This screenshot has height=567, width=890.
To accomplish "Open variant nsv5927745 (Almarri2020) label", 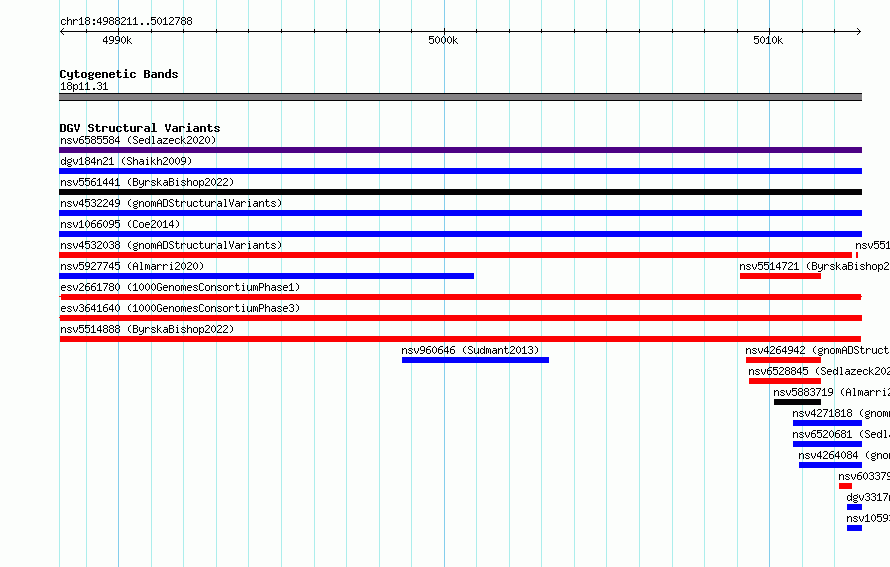I will click(x=132, y=266).
